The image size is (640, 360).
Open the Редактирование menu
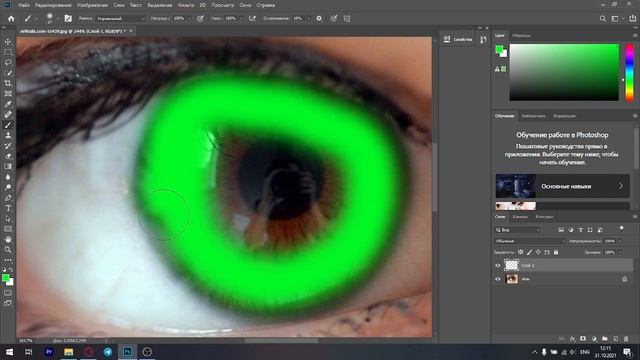coord(53,5)
